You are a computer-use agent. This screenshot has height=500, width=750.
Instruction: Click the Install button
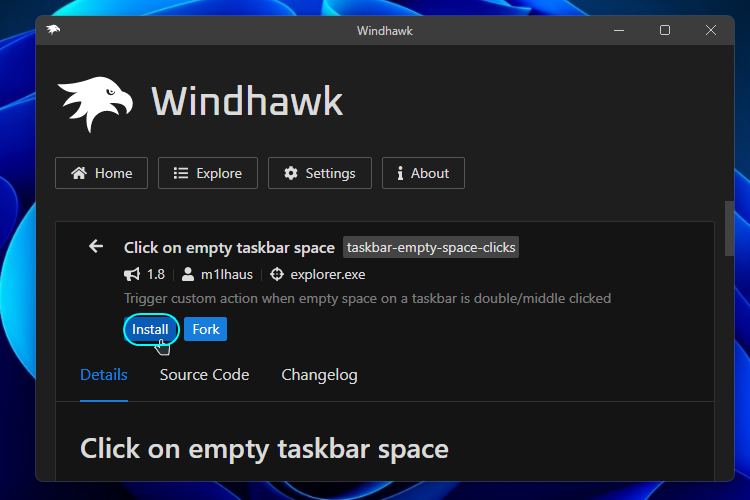point(150,329)
